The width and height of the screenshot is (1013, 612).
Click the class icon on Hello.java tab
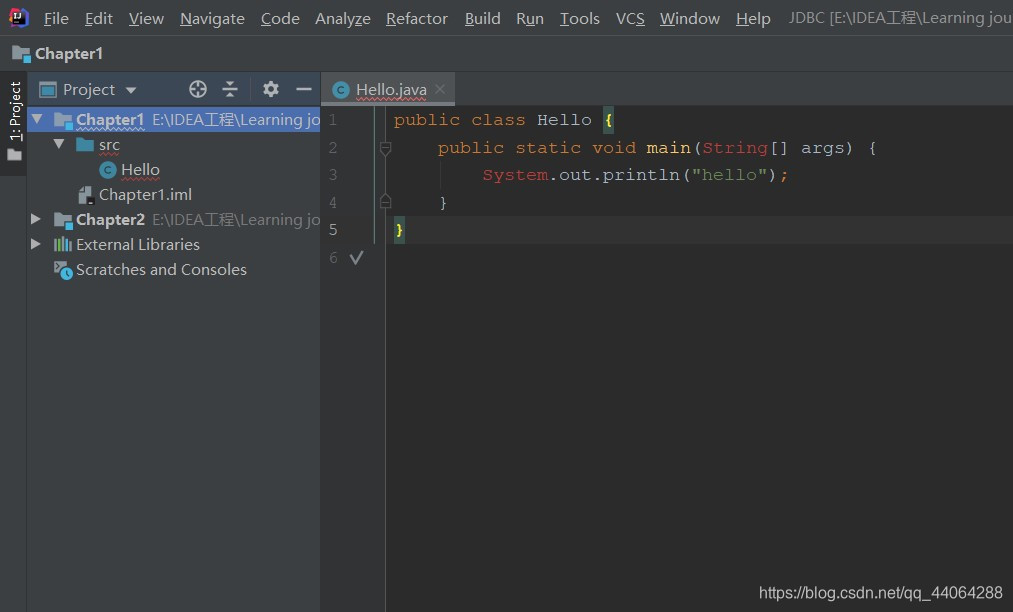pyautogui.click(x=340, y=90)
